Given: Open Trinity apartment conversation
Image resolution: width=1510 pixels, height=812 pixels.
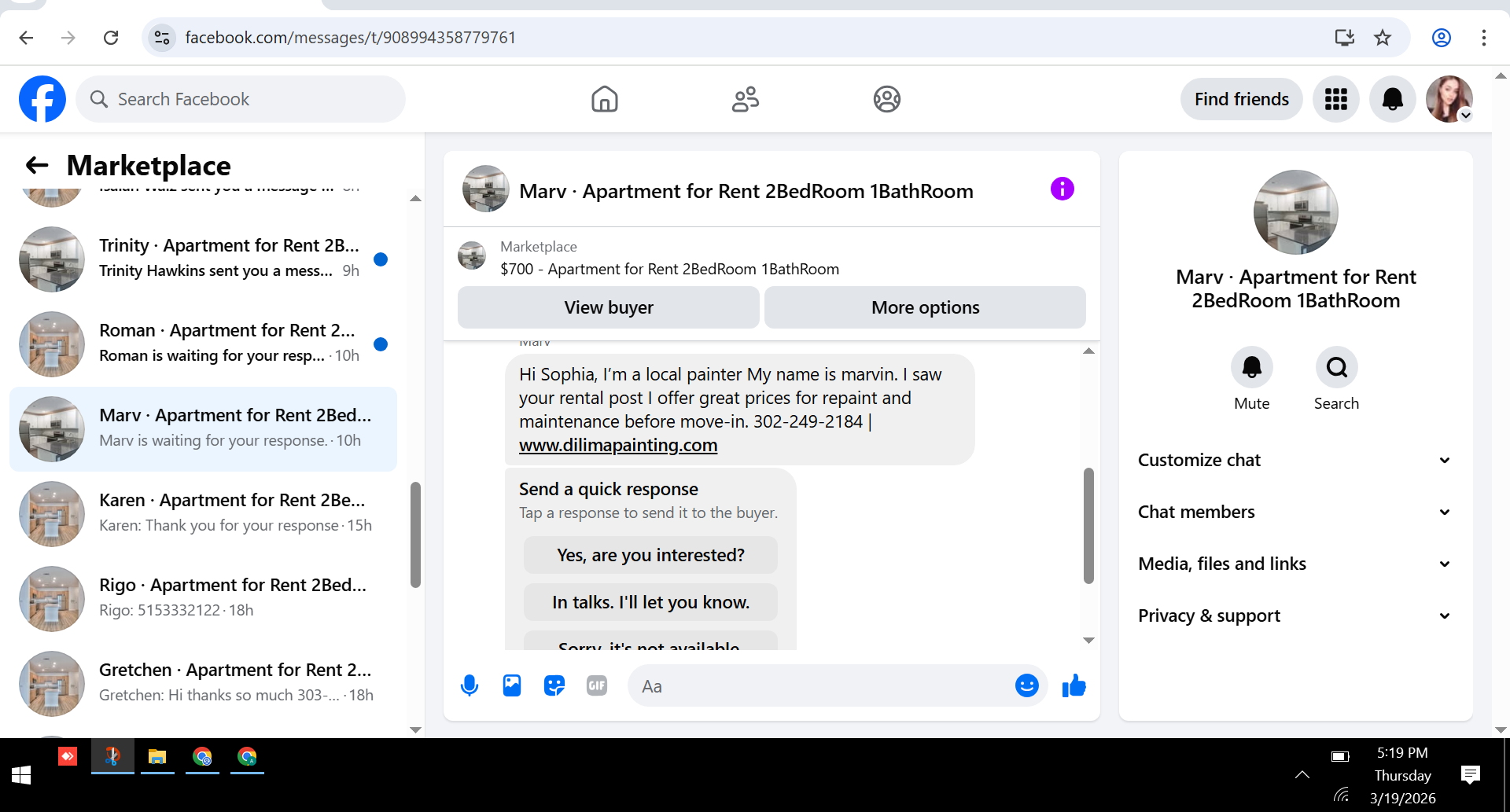Looking at the screenshot, I should (203, 259).
